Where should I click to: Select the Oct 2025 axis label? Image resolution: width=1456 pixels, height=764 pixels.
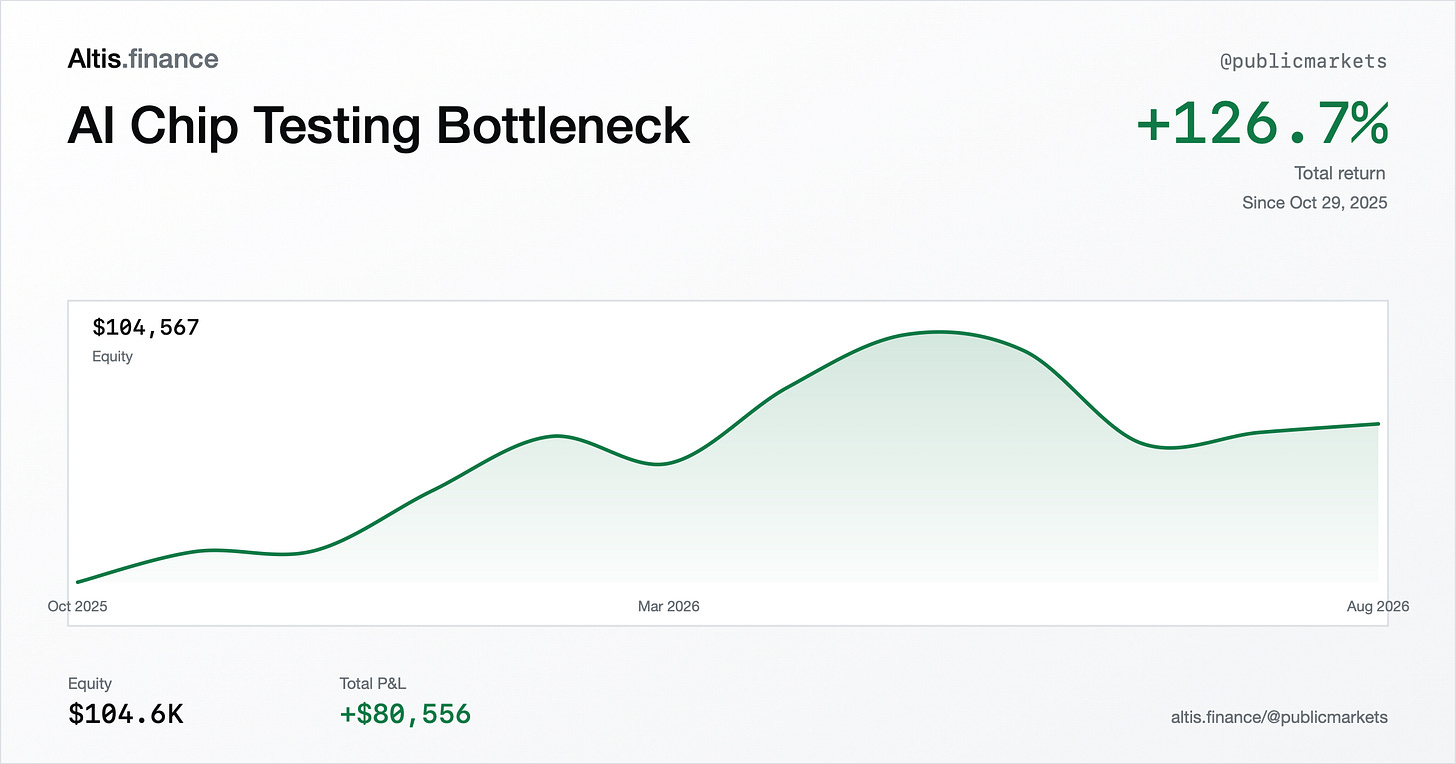coord(77,606)
